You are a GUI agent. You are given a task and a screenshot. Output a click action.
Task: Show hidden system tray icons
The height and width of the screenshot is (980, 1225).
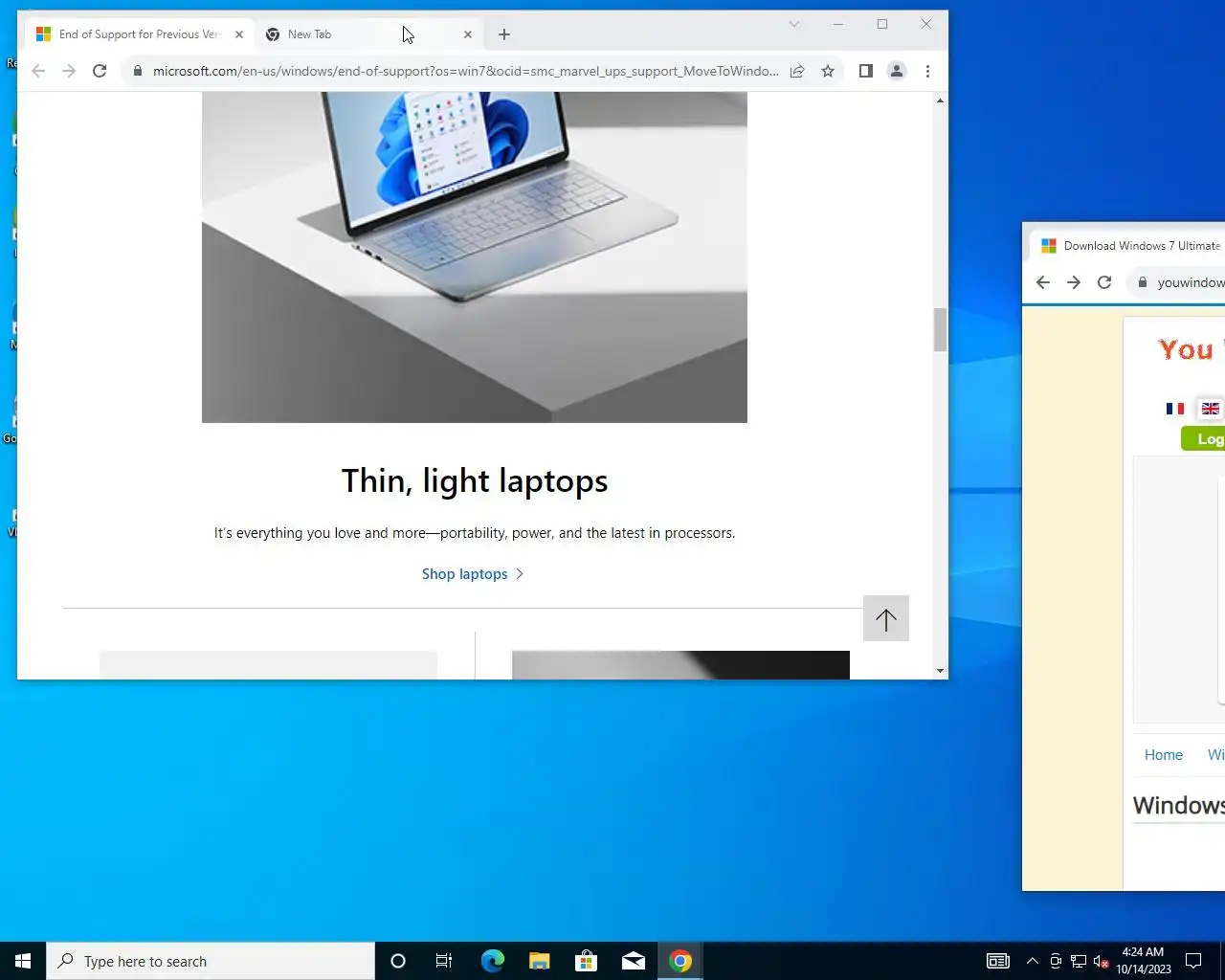(1032, 961)
